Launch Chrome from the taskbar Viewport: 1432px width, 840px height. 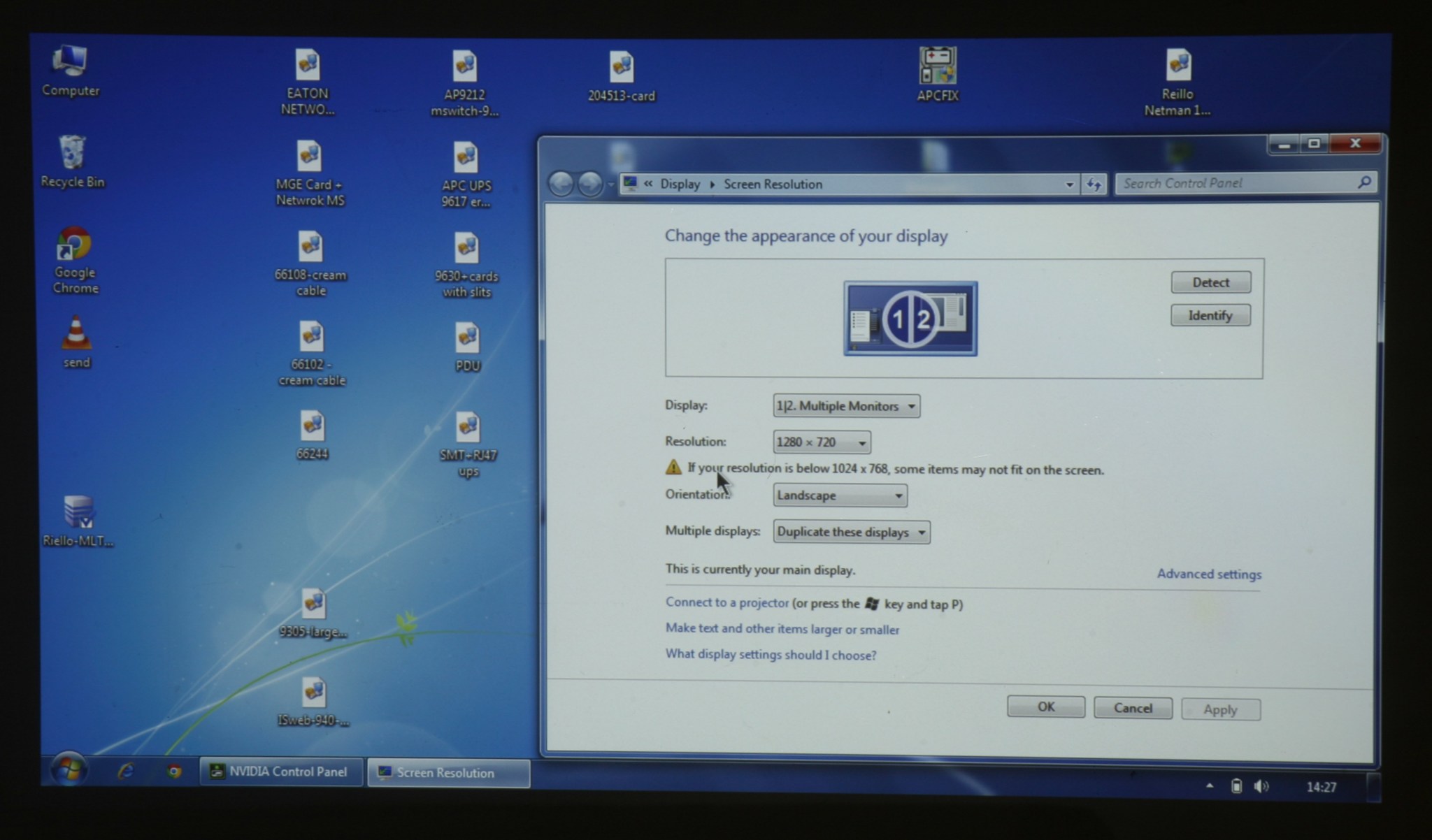pos(174,771)
